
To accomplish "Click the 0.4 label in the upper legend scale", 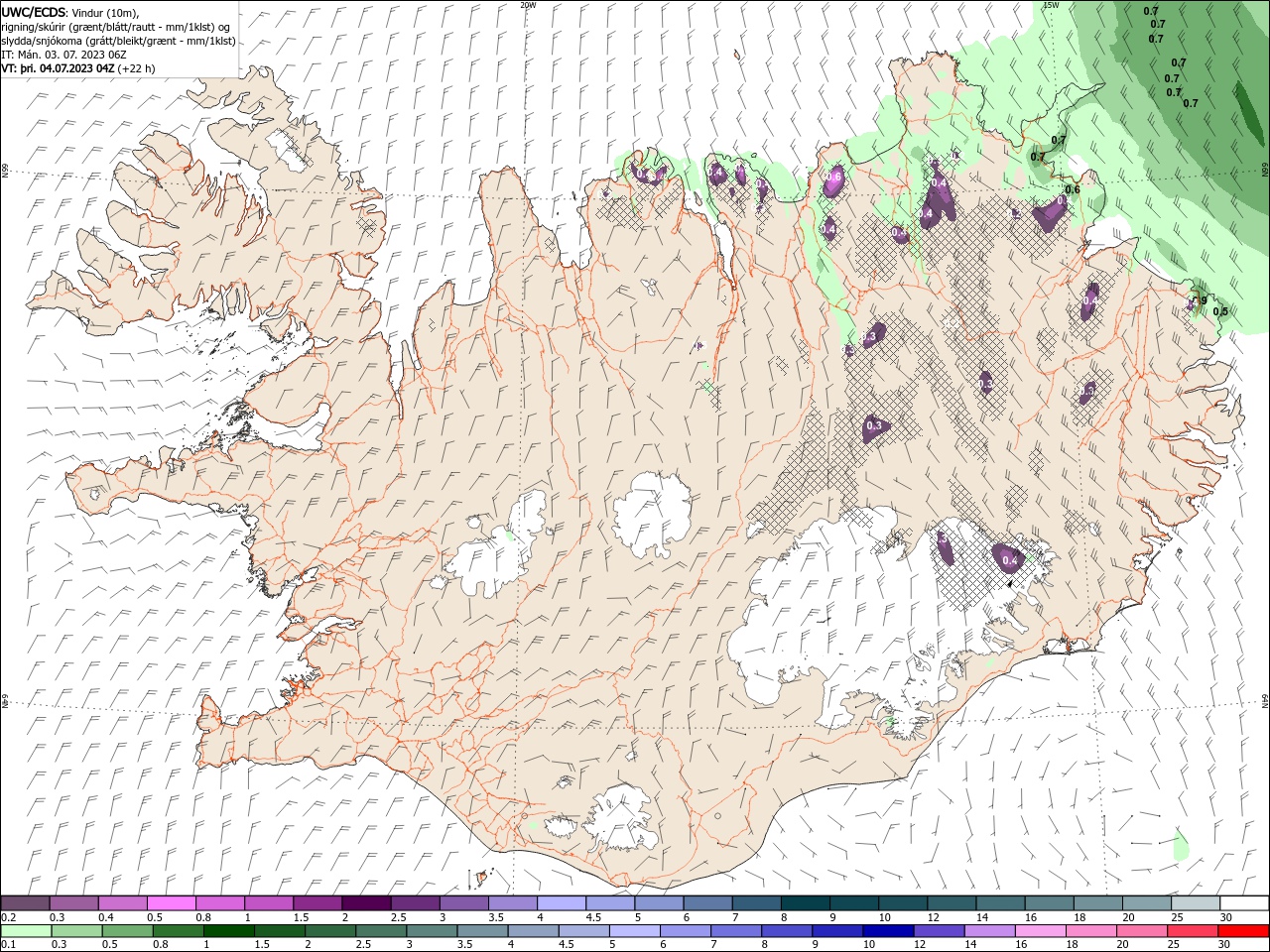I will 106,917.
